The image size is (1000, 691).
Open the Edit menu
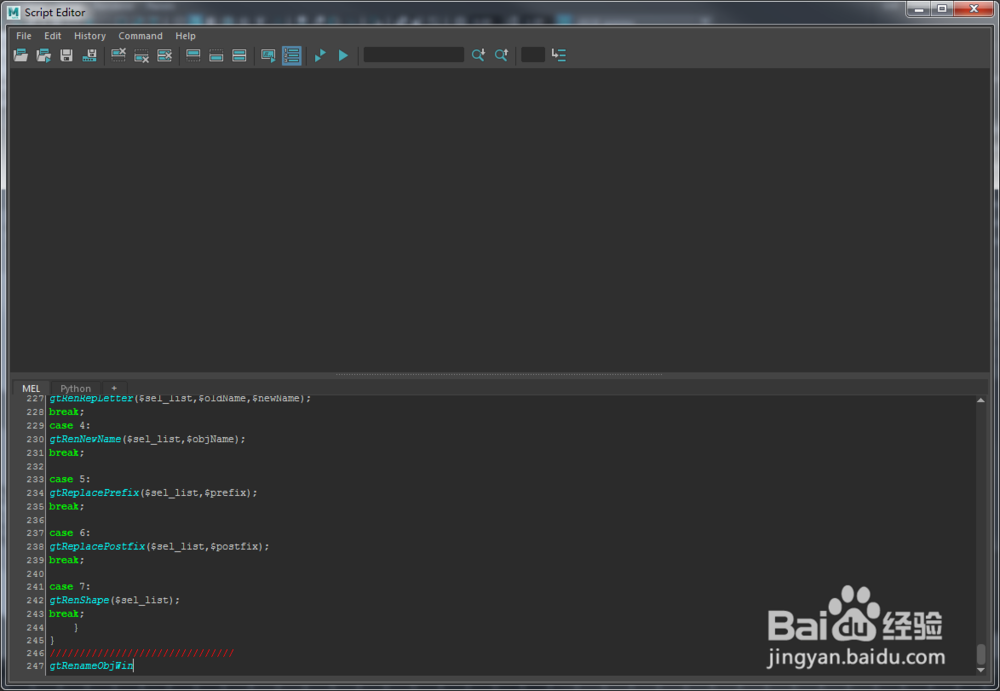52,36
